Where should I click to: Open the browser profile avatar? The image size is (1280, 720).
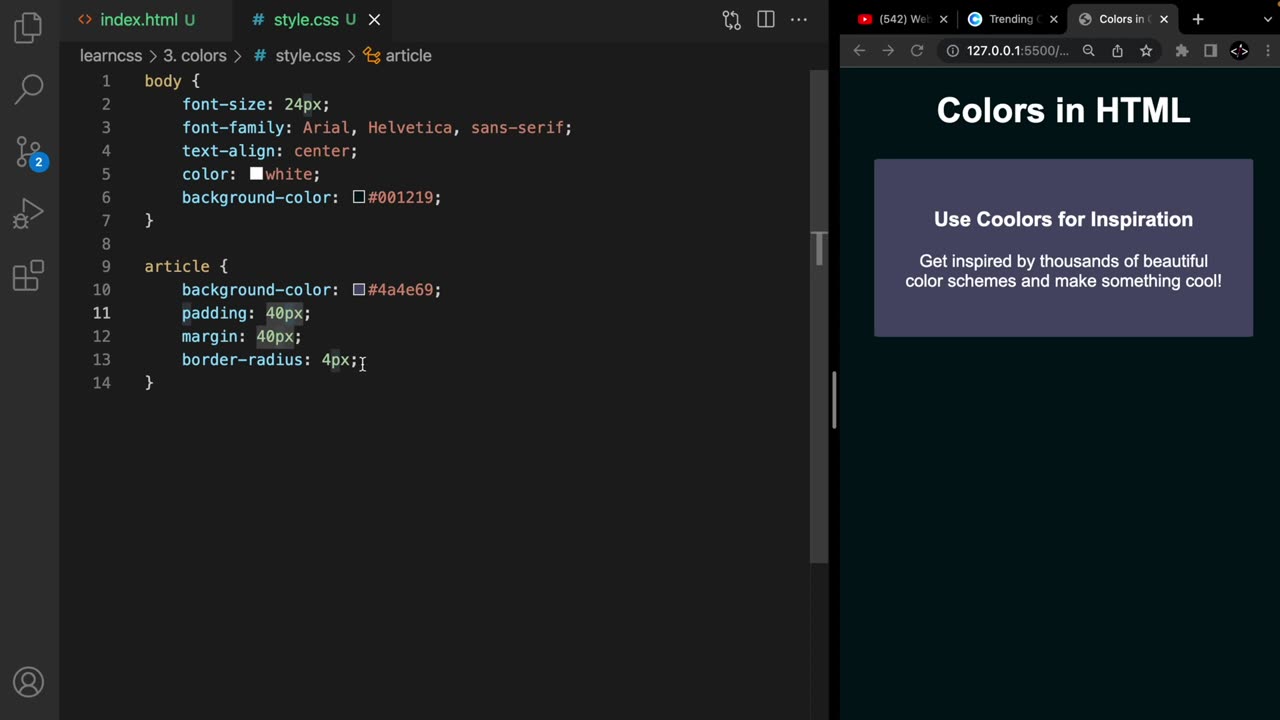[x=1239, y=51]
